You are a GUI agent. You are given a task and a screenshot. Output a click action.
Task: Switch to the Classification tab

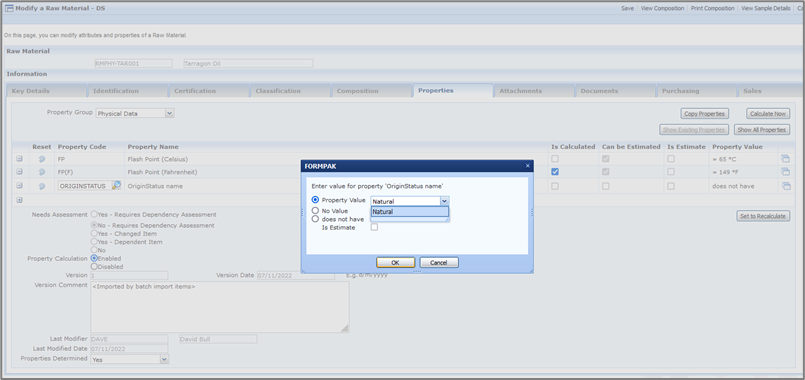point(290,91)
